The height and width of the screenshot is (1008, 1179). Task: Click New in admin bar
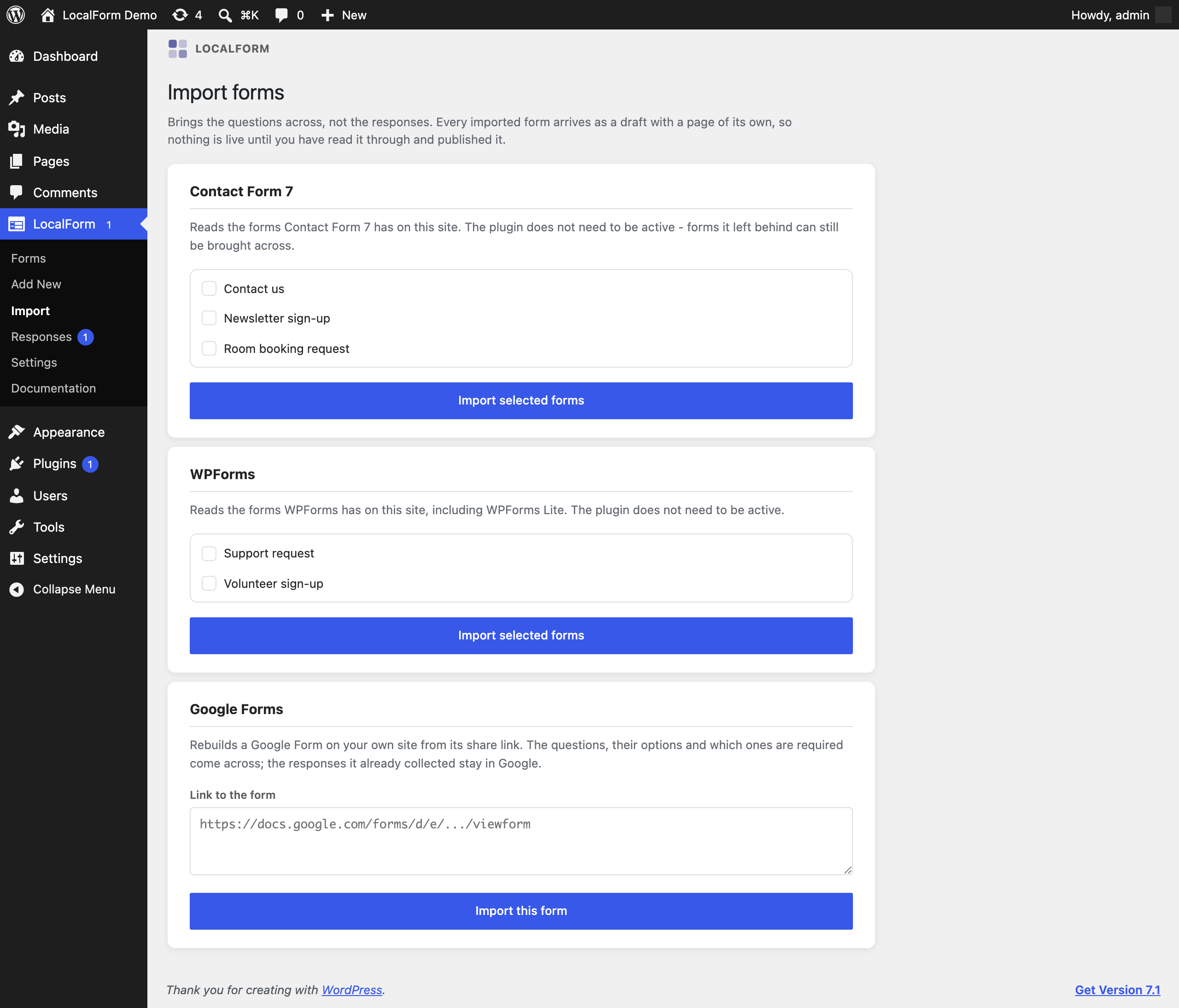pyautogui.click(x=354, y=15)
